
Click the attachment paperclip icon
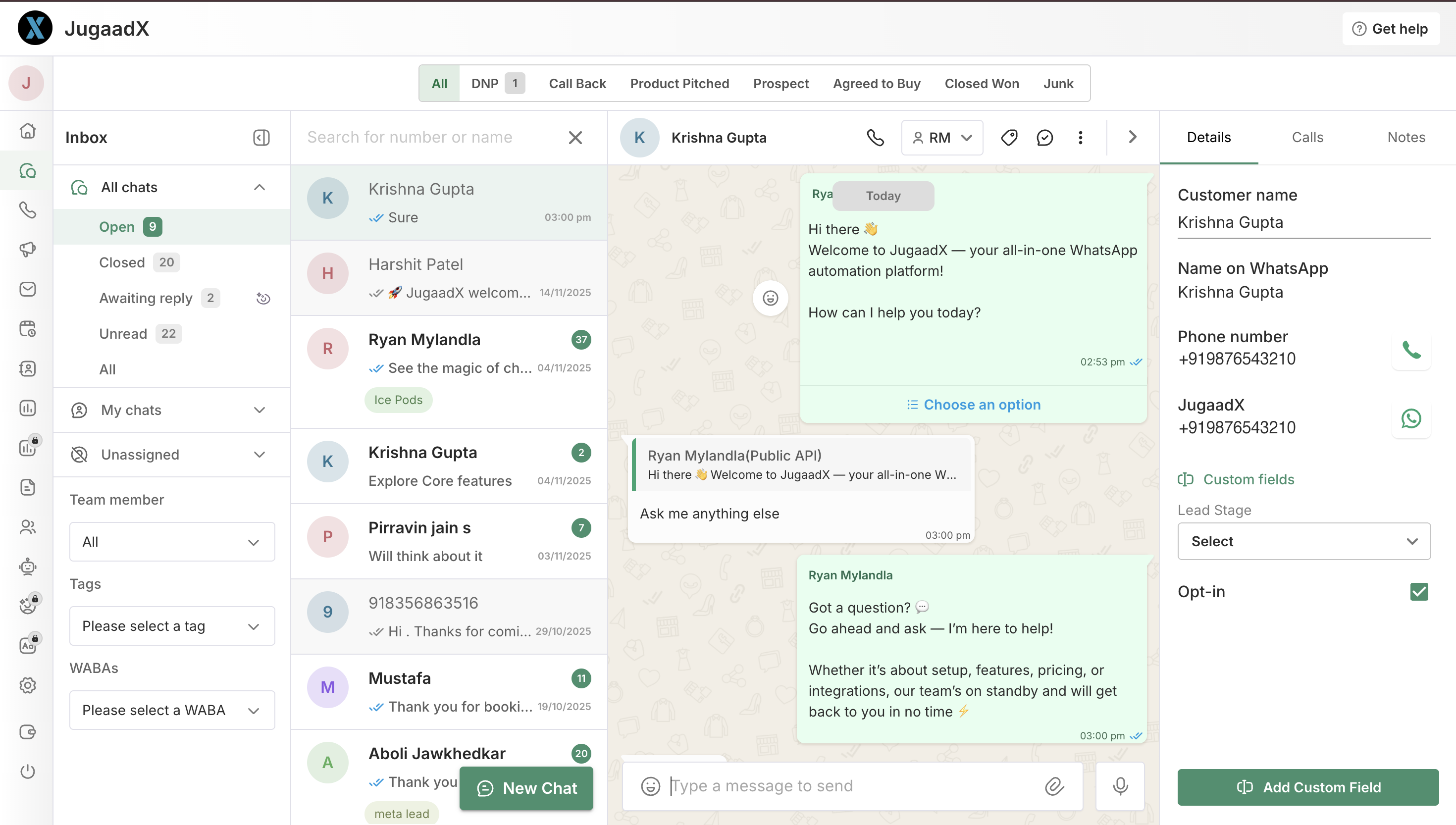tap(1054, 786)
